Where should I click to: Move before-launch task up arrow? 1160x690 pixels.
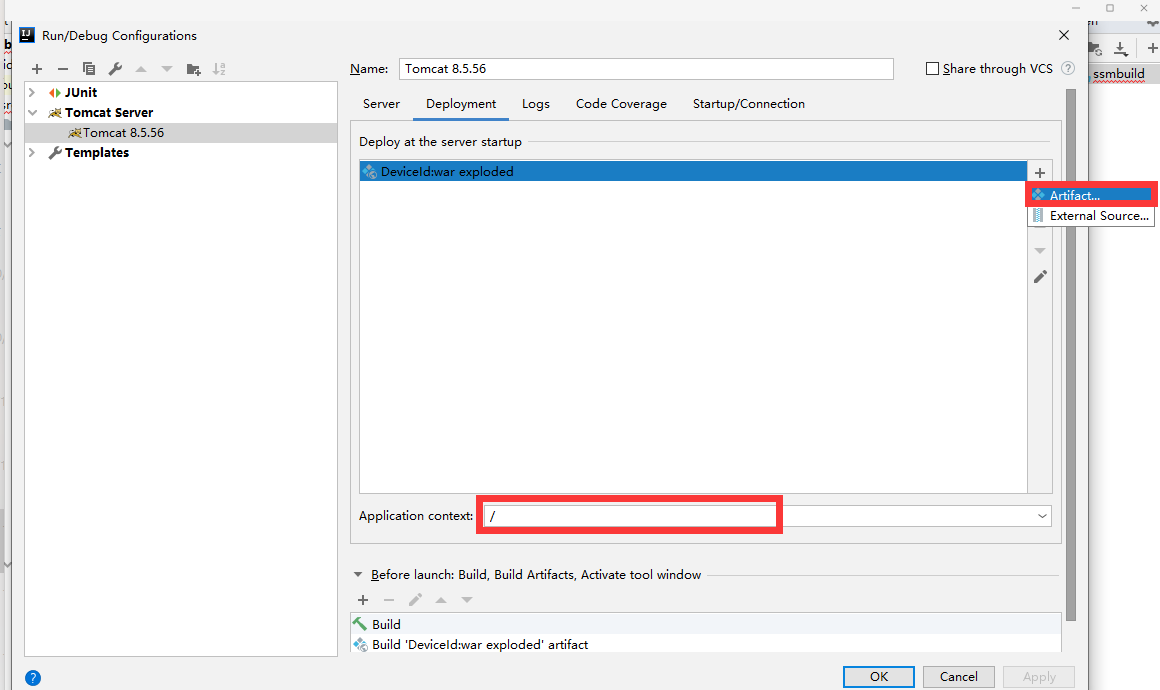[441, 600]
